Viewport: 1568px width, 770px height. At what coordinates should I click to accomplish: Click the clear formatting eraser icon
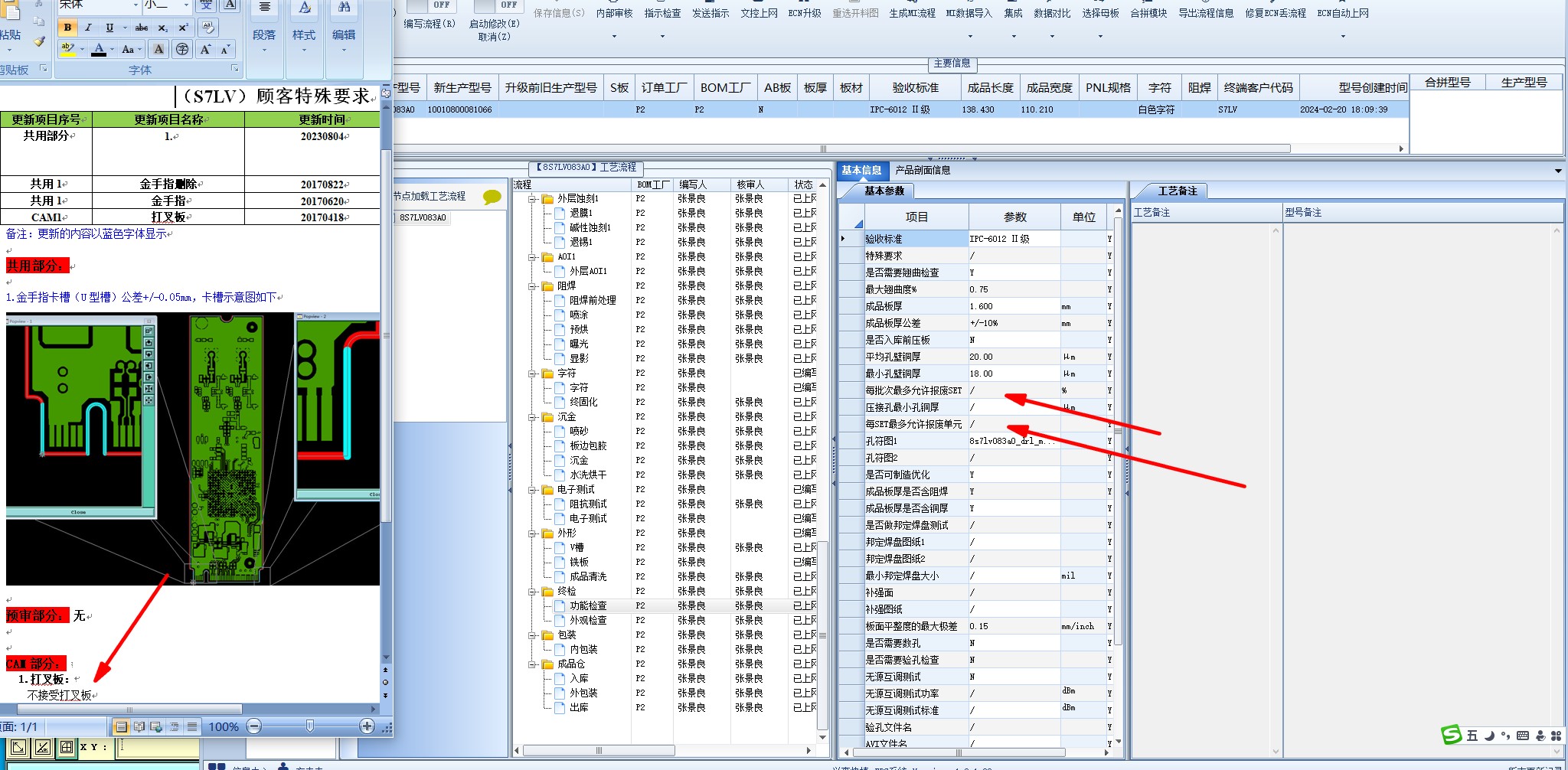point(207,28)
